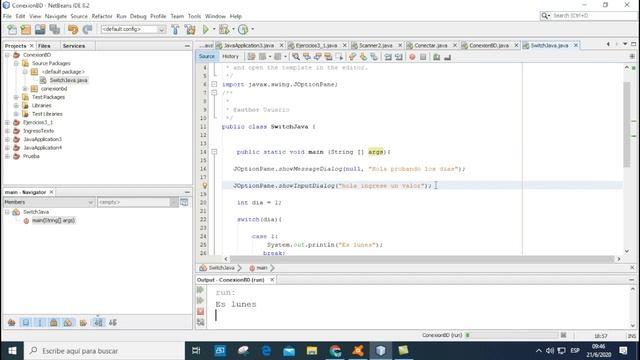Close the Output ConexionBD (run) tab
Screen dimensions: 640x360
click(272, 280)
